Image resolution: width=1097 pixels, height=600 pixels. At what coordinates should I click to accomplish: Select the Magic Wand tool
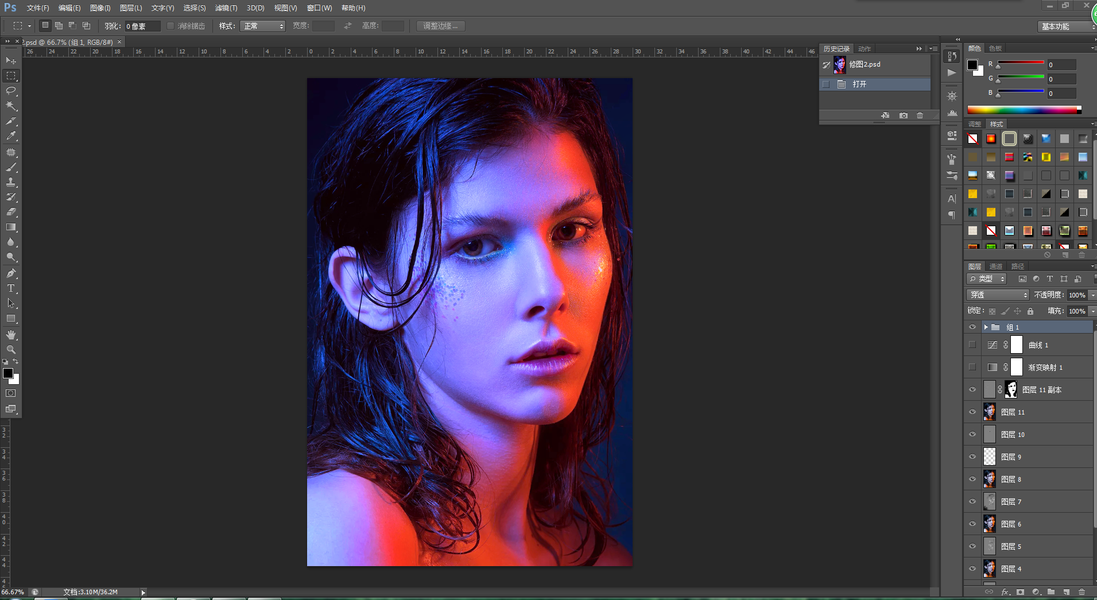[11, 106]
